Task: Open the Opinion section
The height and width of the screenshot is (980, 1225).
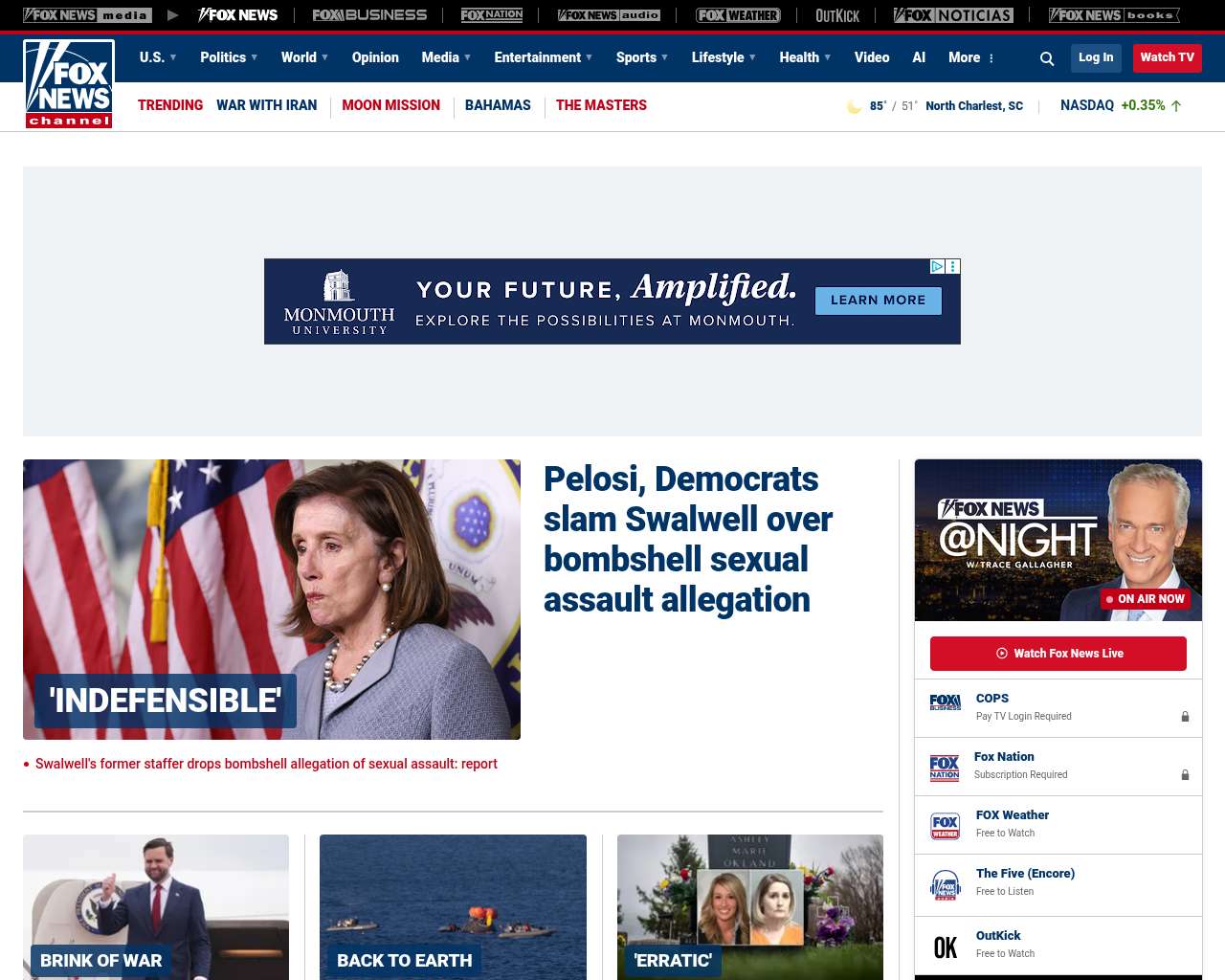Action: (375, 57)
